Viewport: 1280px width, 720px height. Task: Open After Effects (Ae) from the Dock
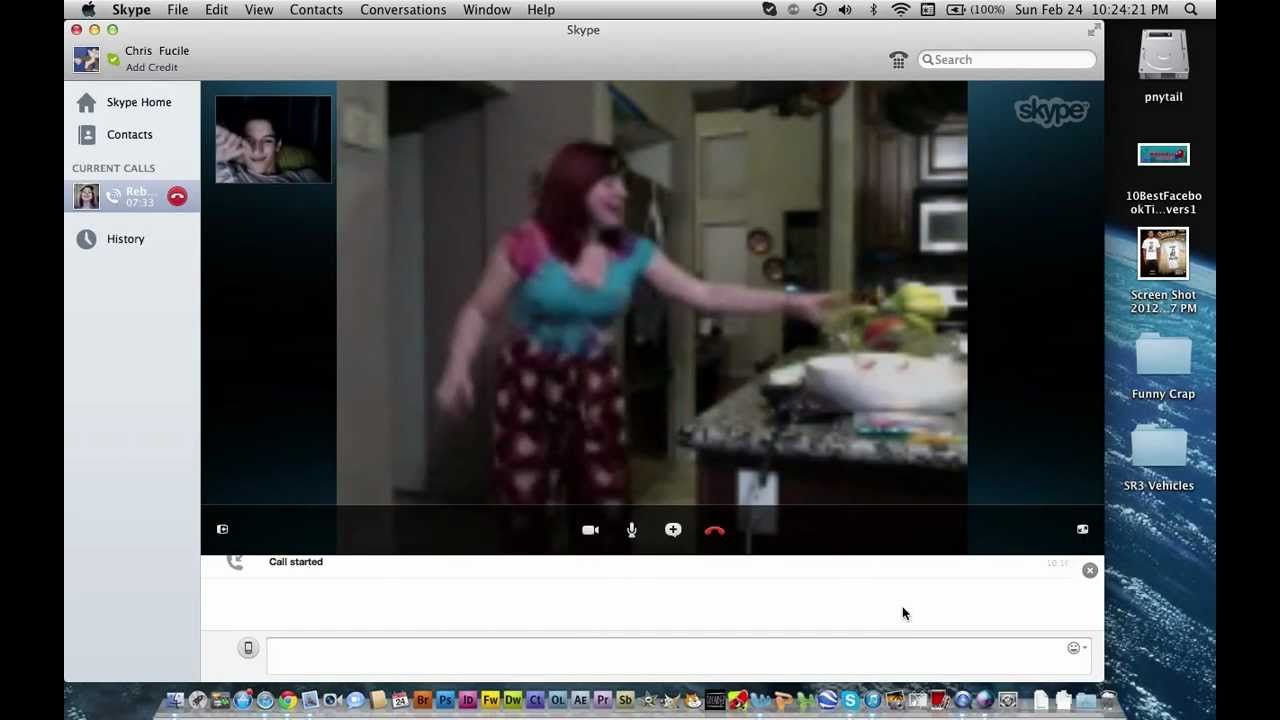580,700
